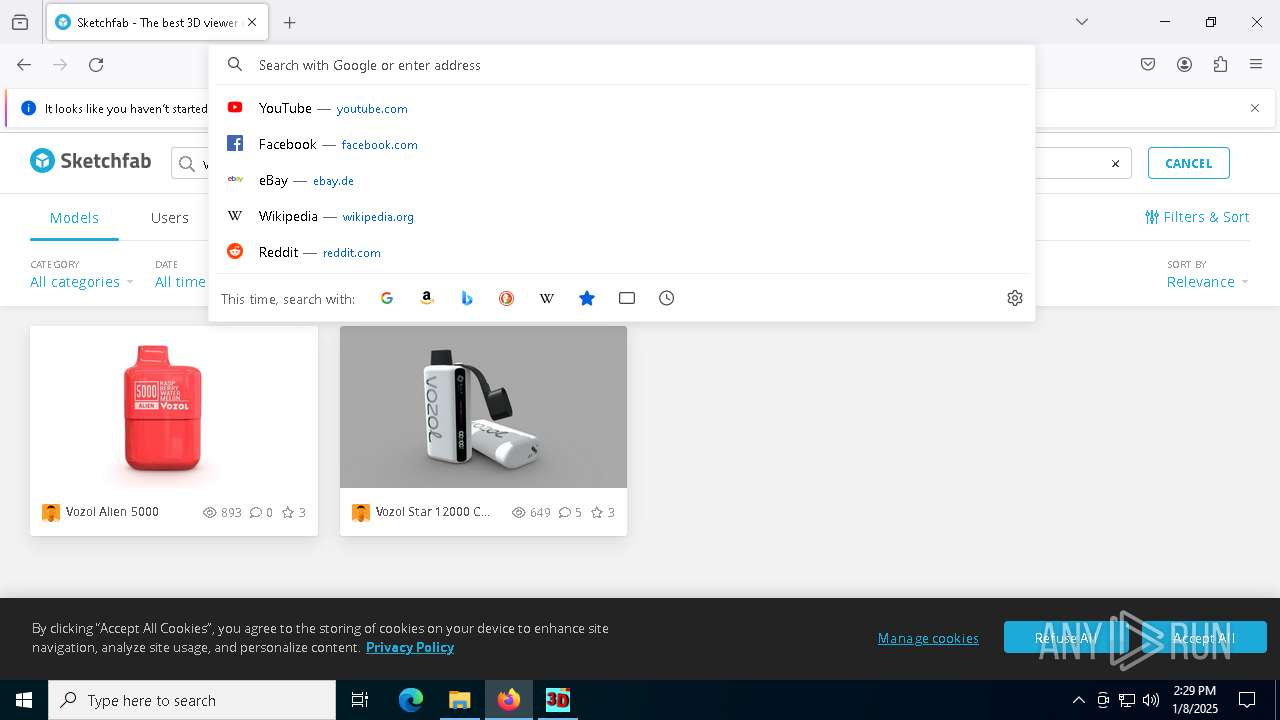
Task: Choose the Facebook suggestion
Action: tap(622, 144)
